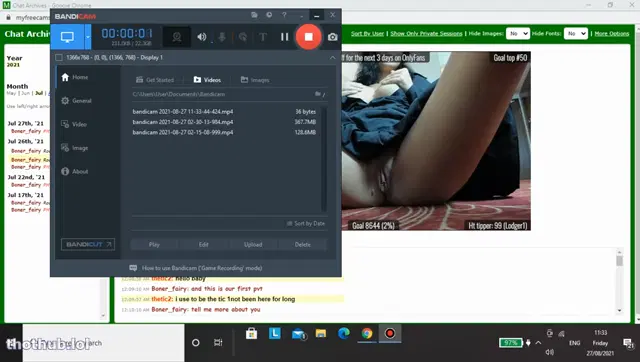
Task: Click the Delete button in Bandicam
Action: 302,244
